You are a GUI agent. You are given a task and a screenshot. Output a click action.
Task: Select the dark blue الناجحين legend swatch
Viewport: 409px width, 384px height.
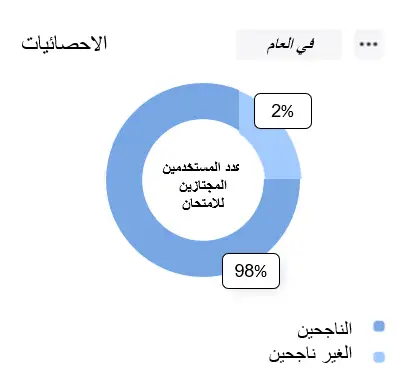(x=379, y=326)
